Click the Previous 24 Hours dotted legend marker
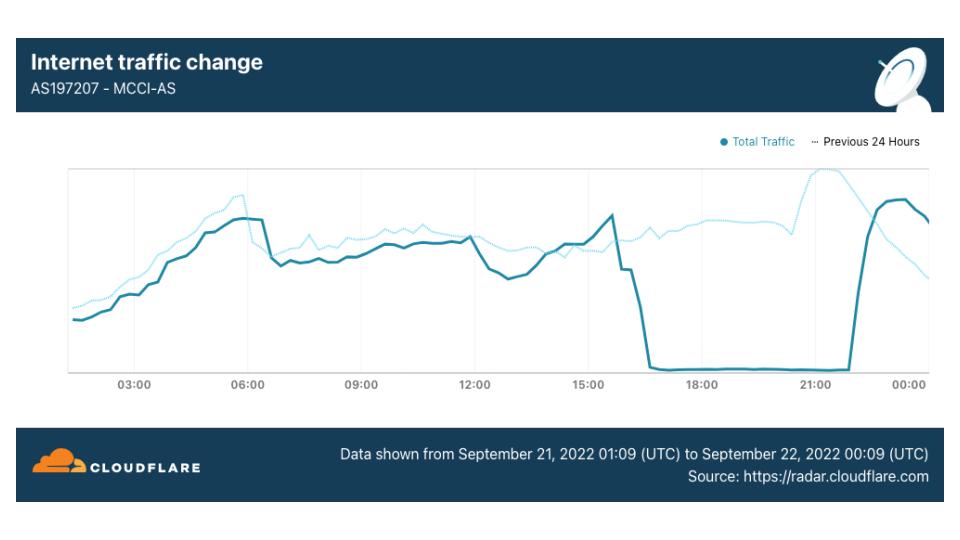Image resolution: width=960 pixels, height=540 pixels. point(814,142)
